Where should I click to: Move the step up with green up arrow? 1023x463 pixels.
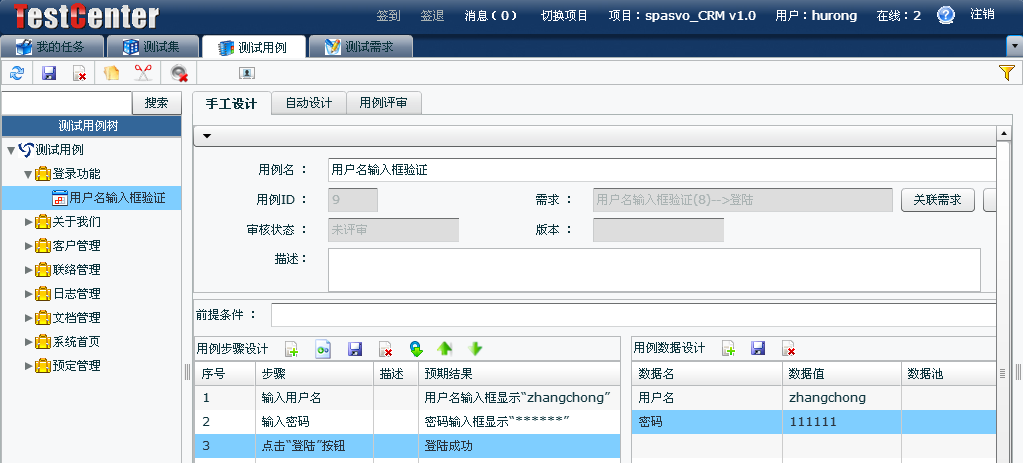pos(445,349)
